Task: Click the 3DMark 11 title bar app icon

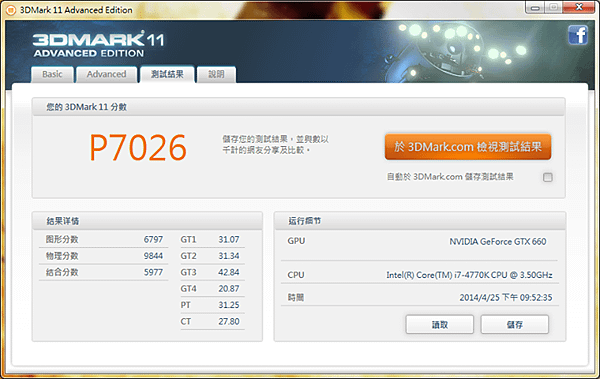Action: click(x=11, y=10)
